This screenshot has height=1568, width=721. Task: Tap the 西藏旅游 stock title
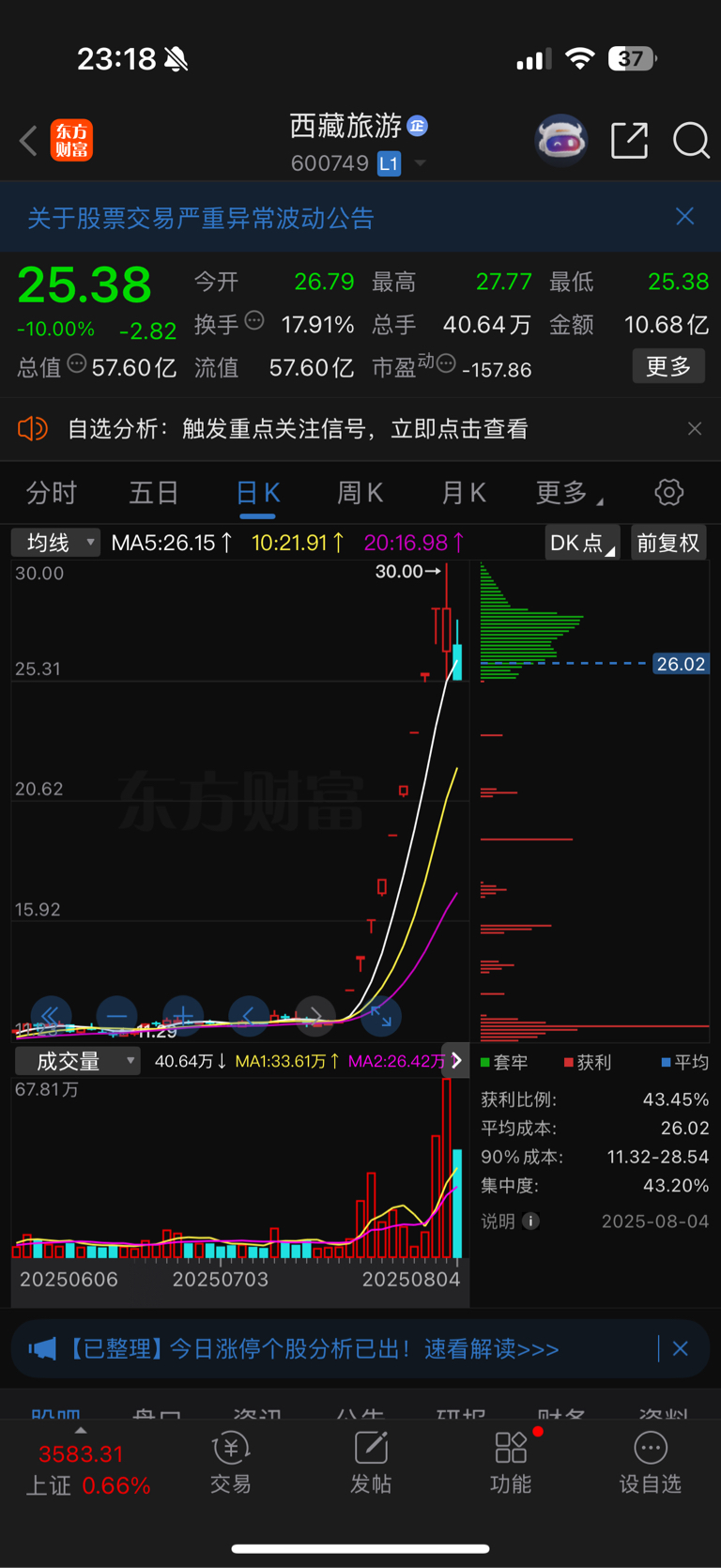(345, 125)
